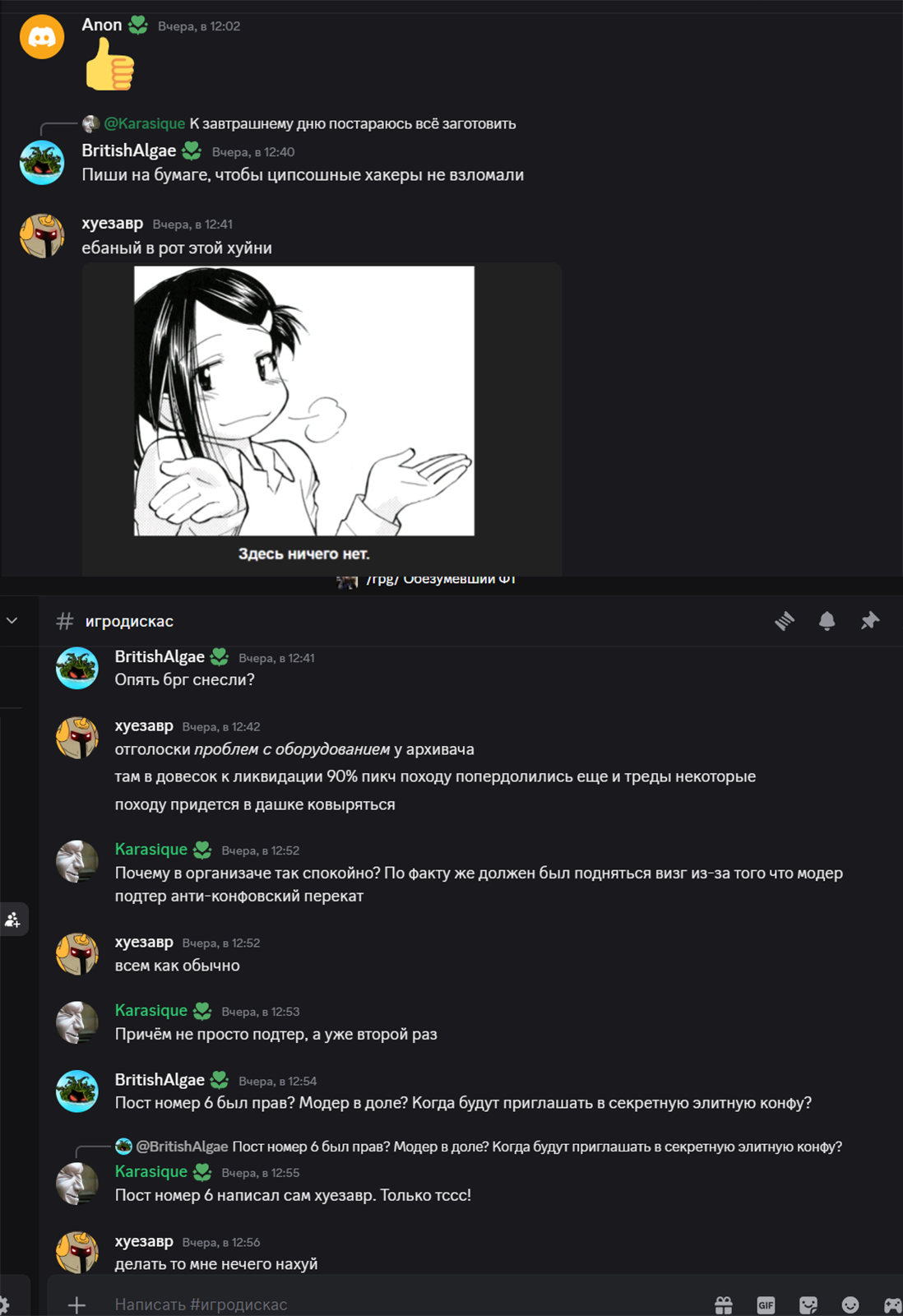Click the игродискас channel name header

129,621
